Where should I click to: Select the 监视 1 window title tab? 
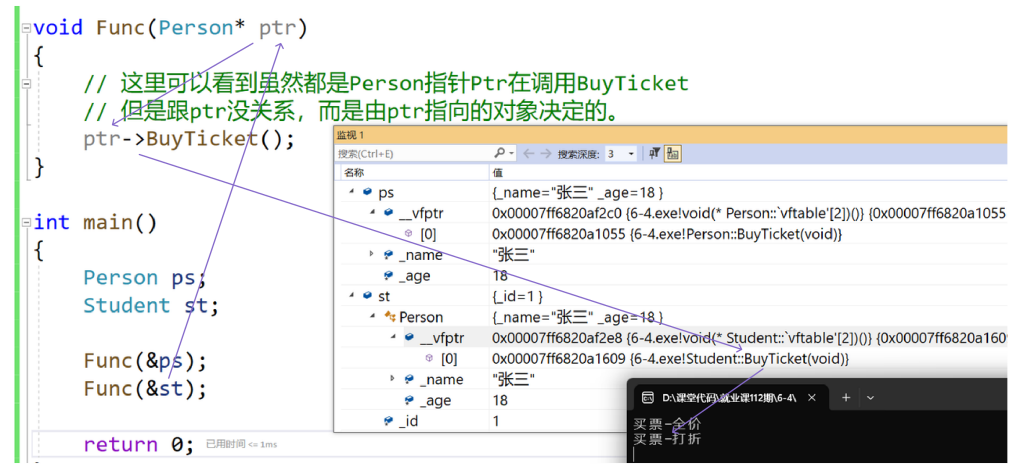pyautogui.click(x=351, y=134)
